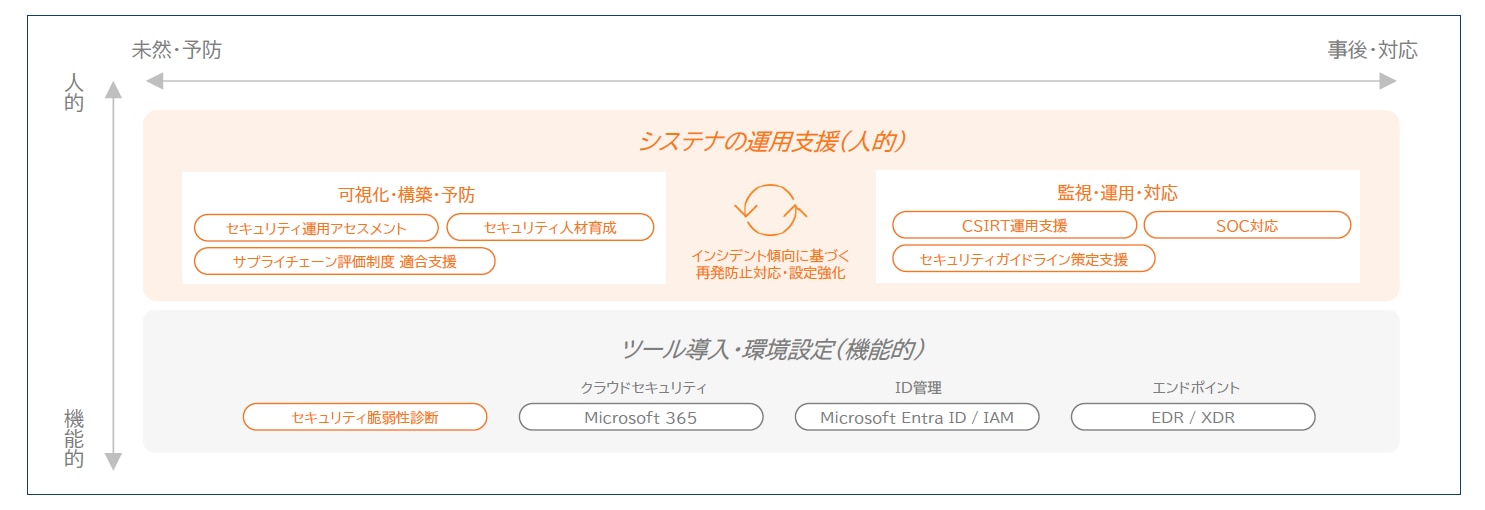Select the SOC対応 pill
Screen dimensions: 1485x510
tap(1247, 225)
